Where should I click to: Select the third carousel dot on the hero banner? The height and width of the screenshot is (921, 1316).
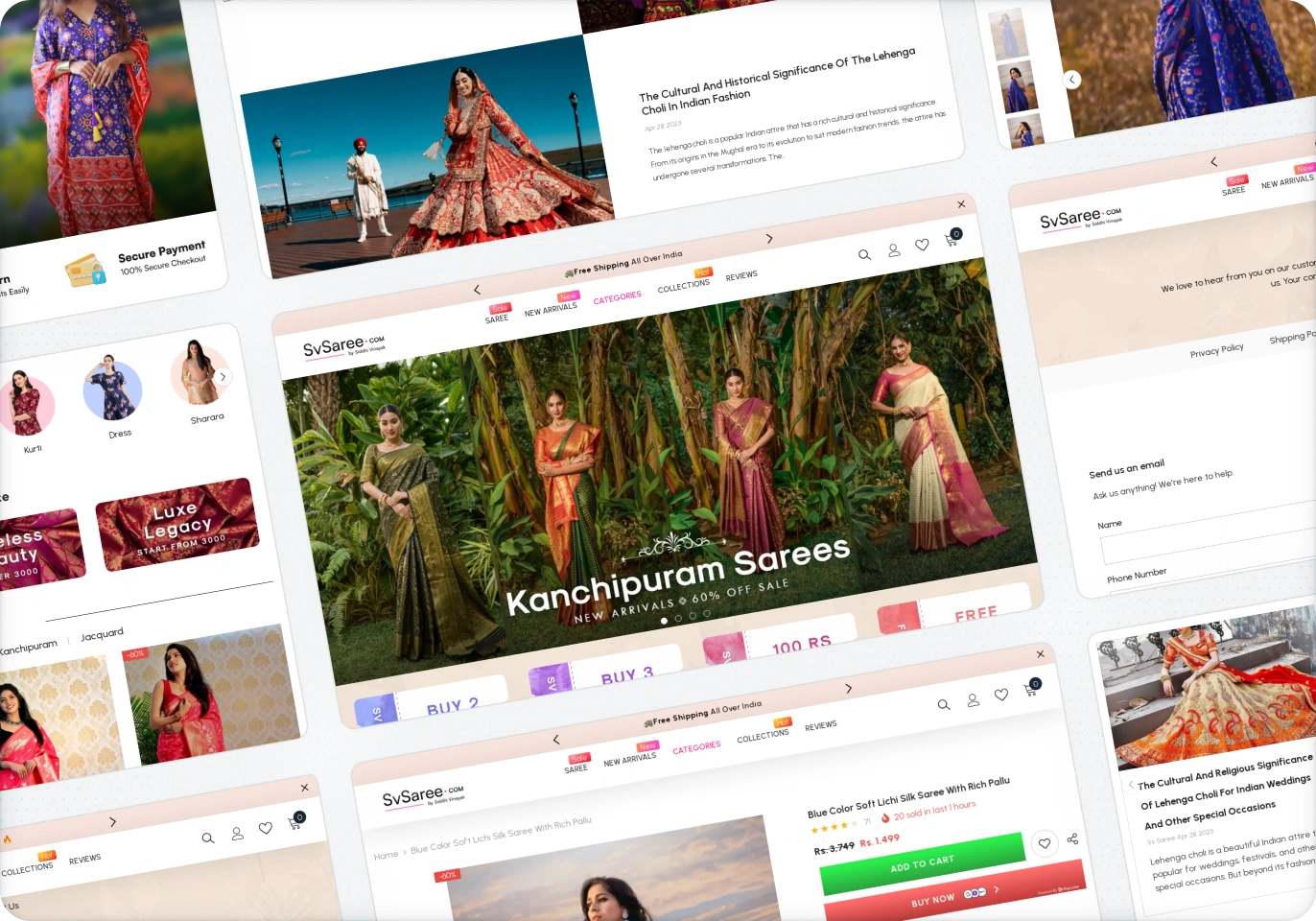[693, 616]
